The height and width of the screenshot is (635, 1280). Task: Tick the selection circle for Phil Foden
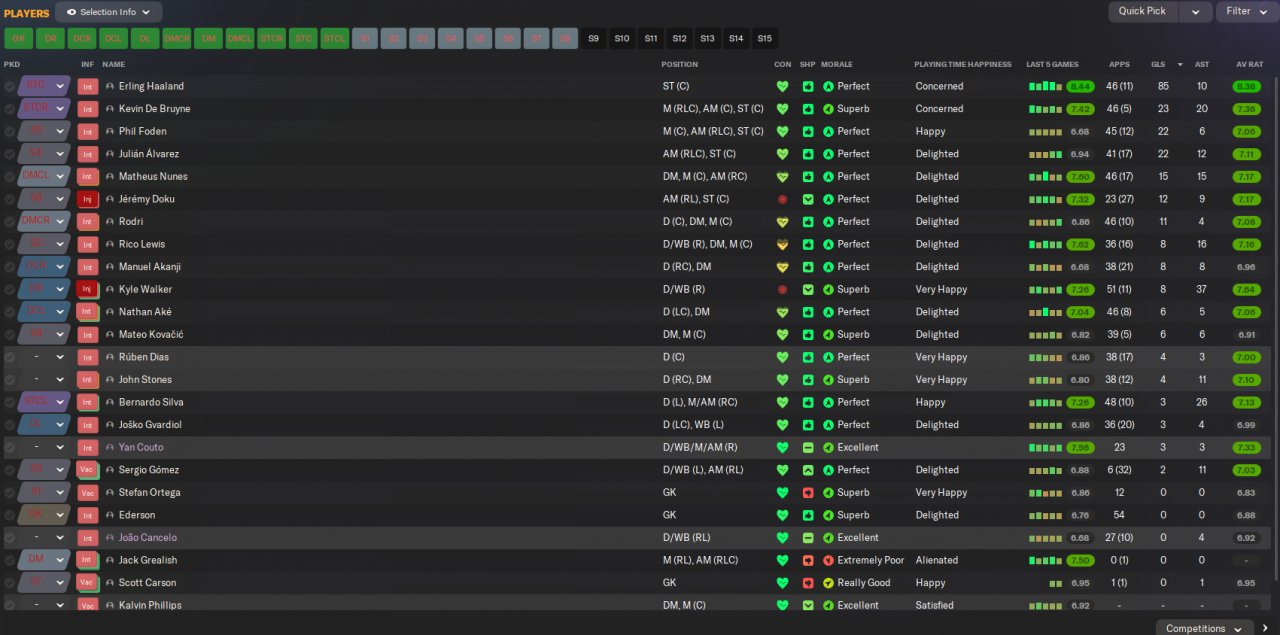point(10,131)
